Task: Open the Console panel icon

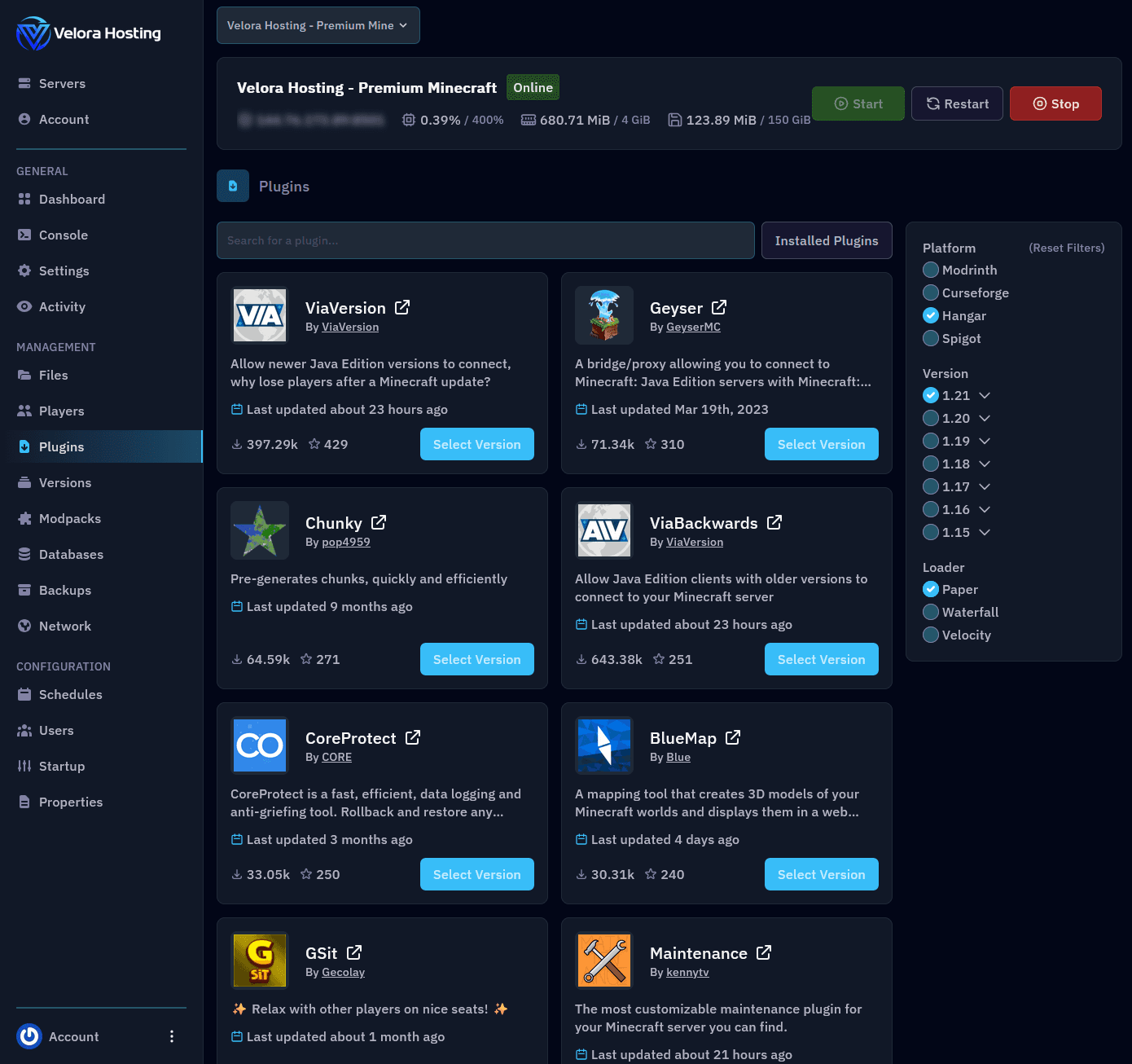Action: (25, 235)
